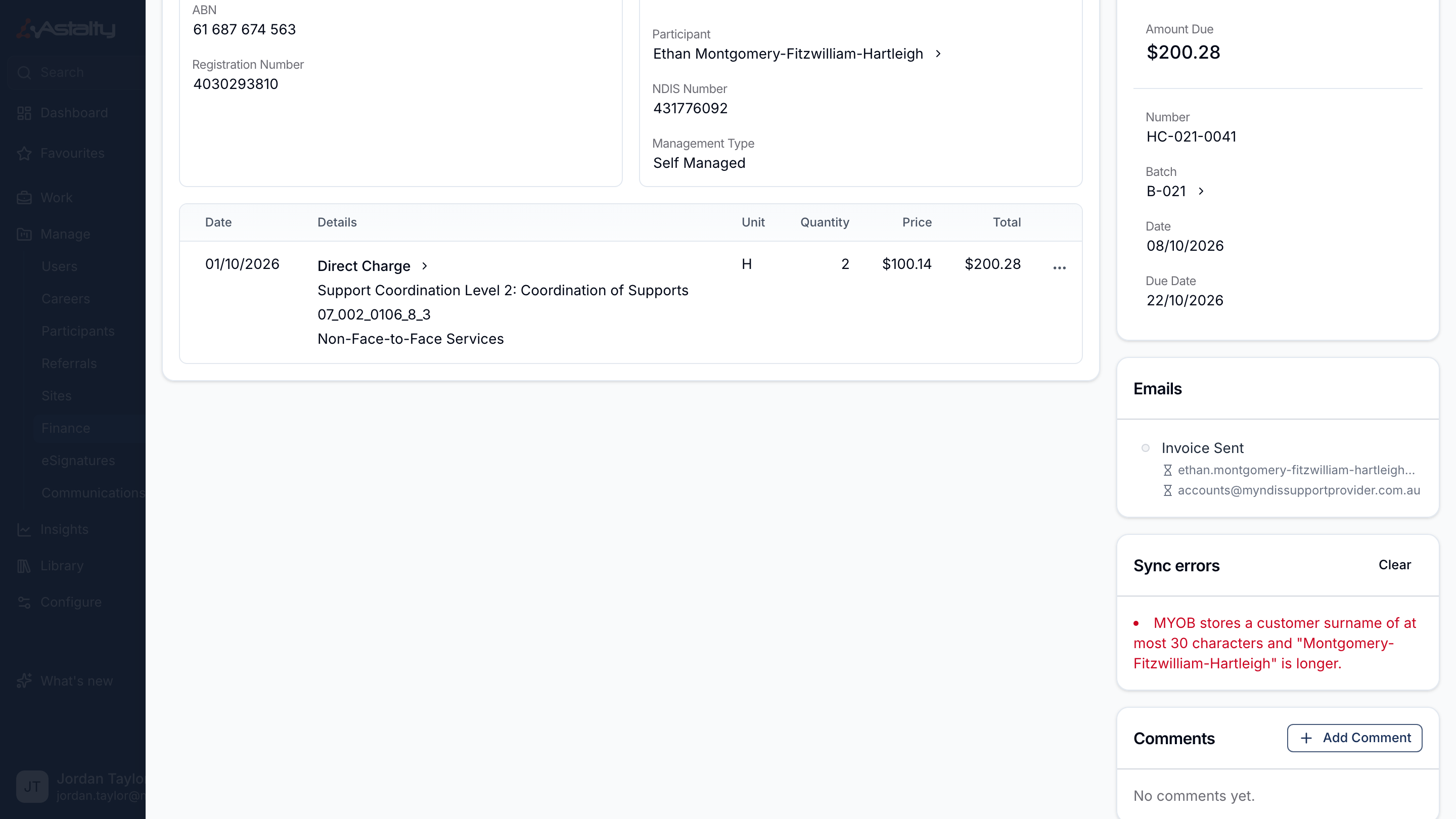Click the MYOB surname sync error message
The width and height of the screenshot is (1456, 819).
coord(1275,643)
